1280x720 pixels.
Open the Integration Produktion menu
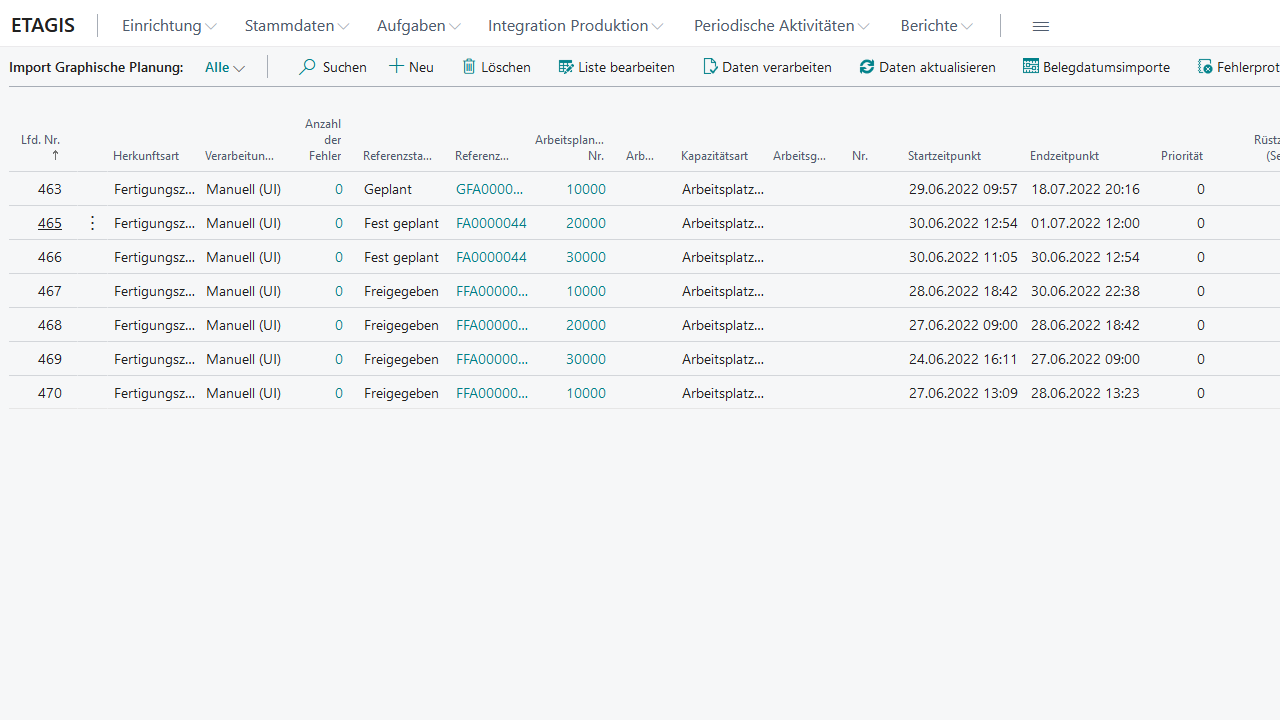tap(576, 26)
